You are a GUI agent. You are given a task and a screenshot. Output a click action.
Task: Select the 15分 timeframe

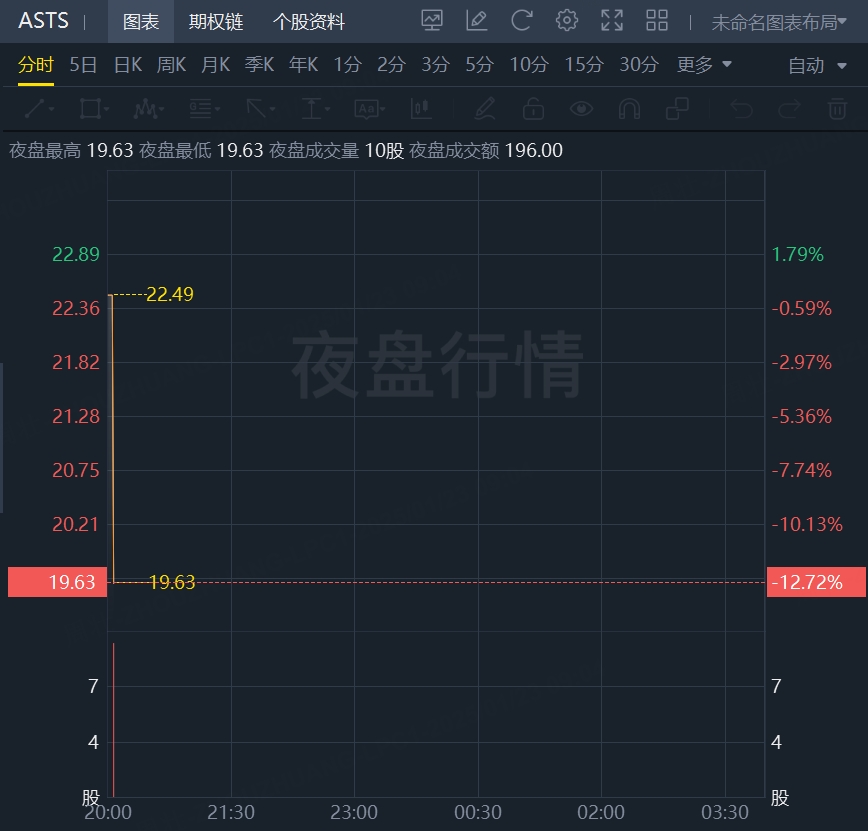[x=583, y=65]
